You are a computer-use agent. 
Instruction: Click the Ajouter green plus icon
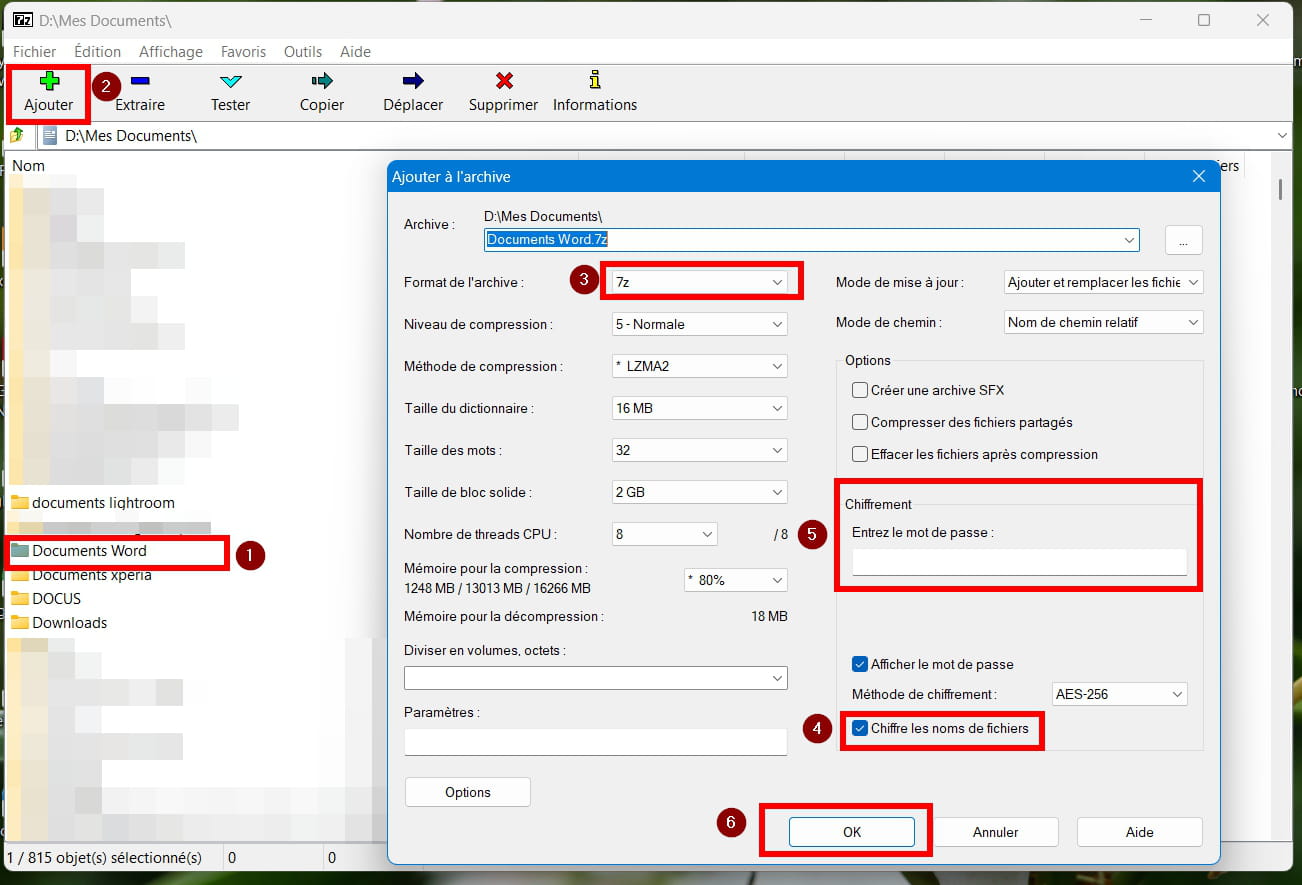click(48, 81)
